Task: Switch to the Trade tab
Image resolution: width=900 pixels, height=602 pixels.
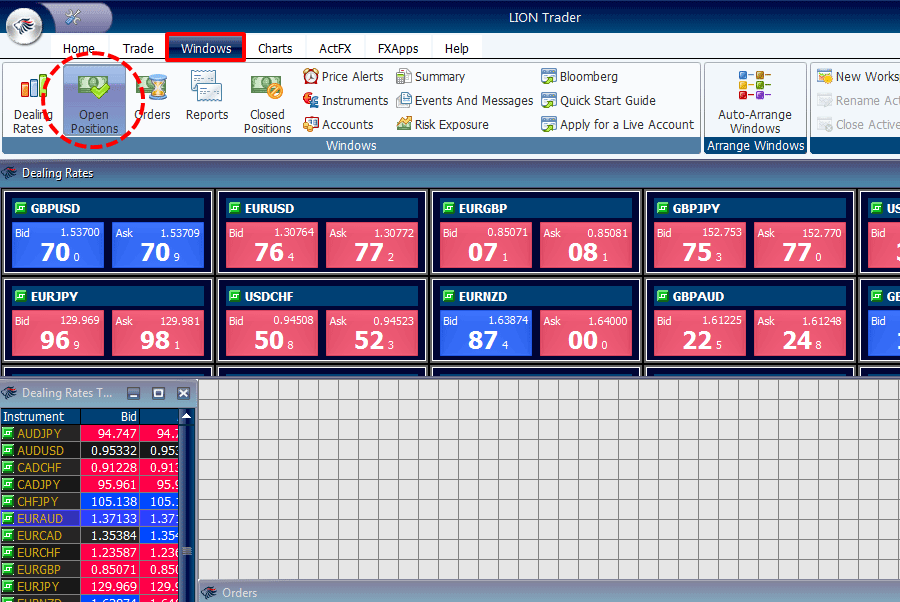Action: 138,49
